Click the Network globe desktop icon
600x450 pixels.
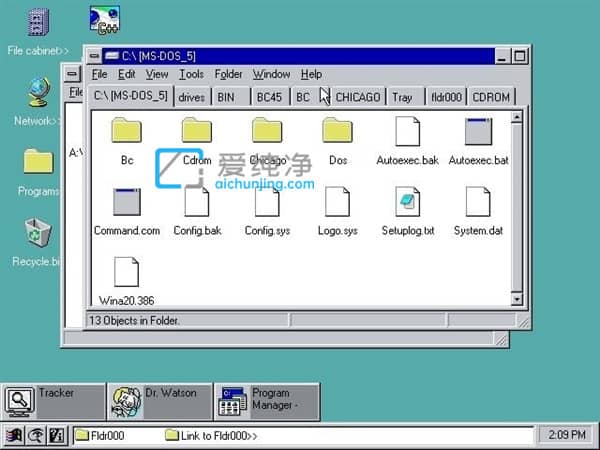(x=39, y=92)
